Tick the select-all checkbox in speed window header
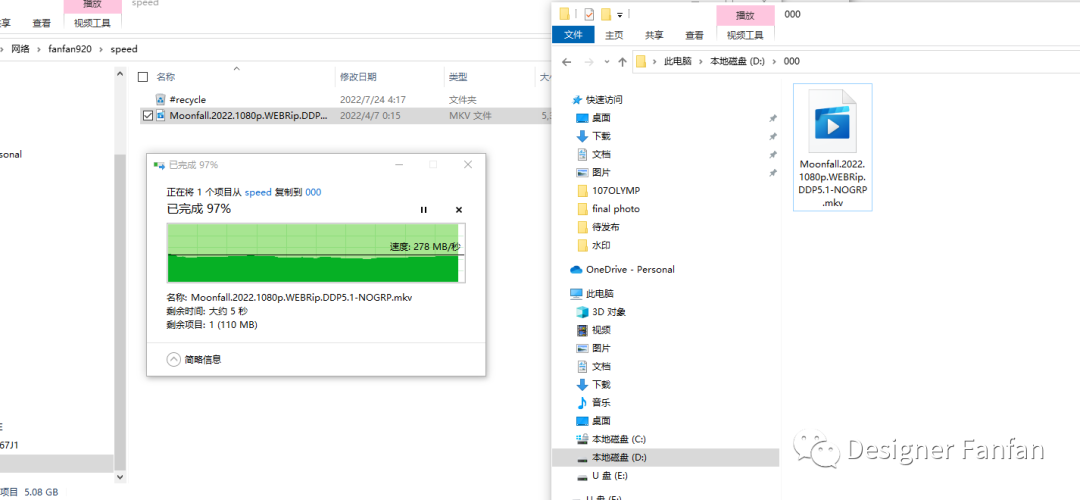 click(143, 76)
